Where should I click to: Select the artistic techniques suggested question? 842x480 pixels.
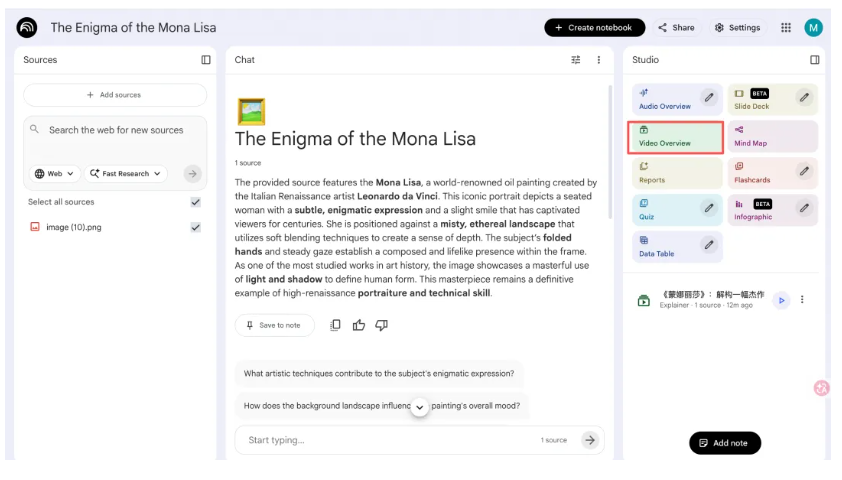click(x=379, y=374)
